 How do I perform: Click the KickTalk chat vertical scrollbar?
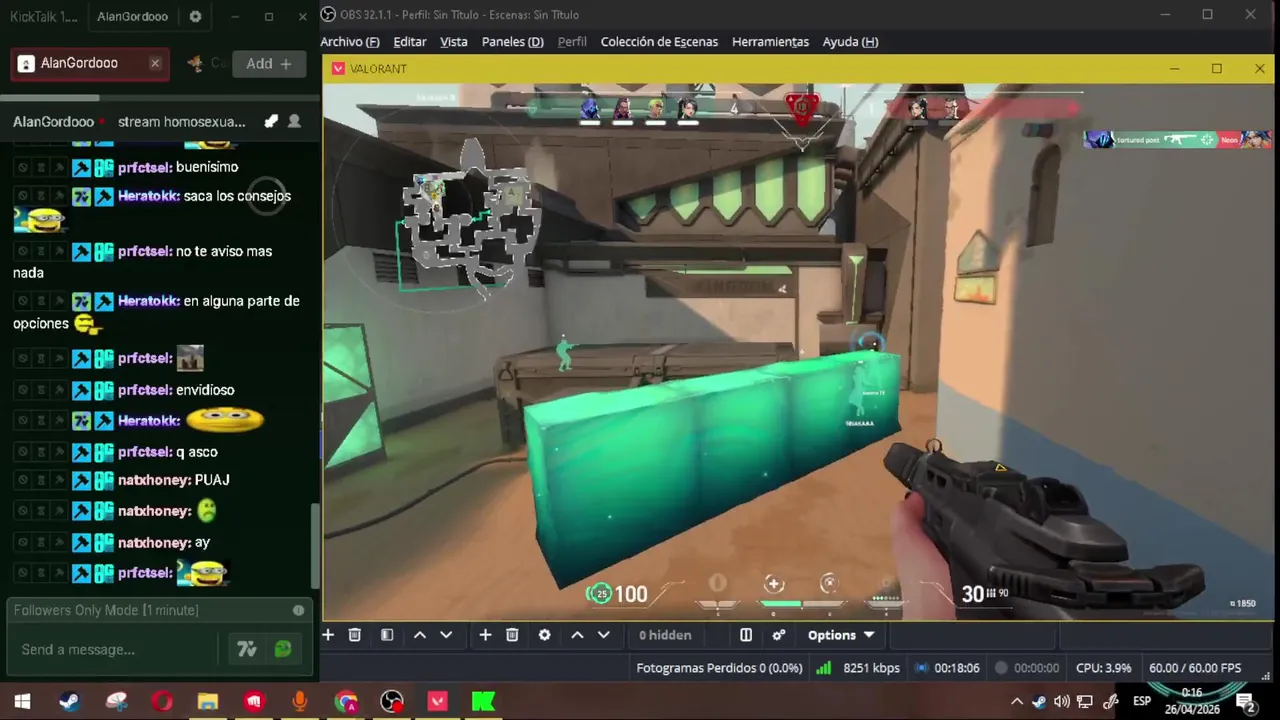click(316, 545)
